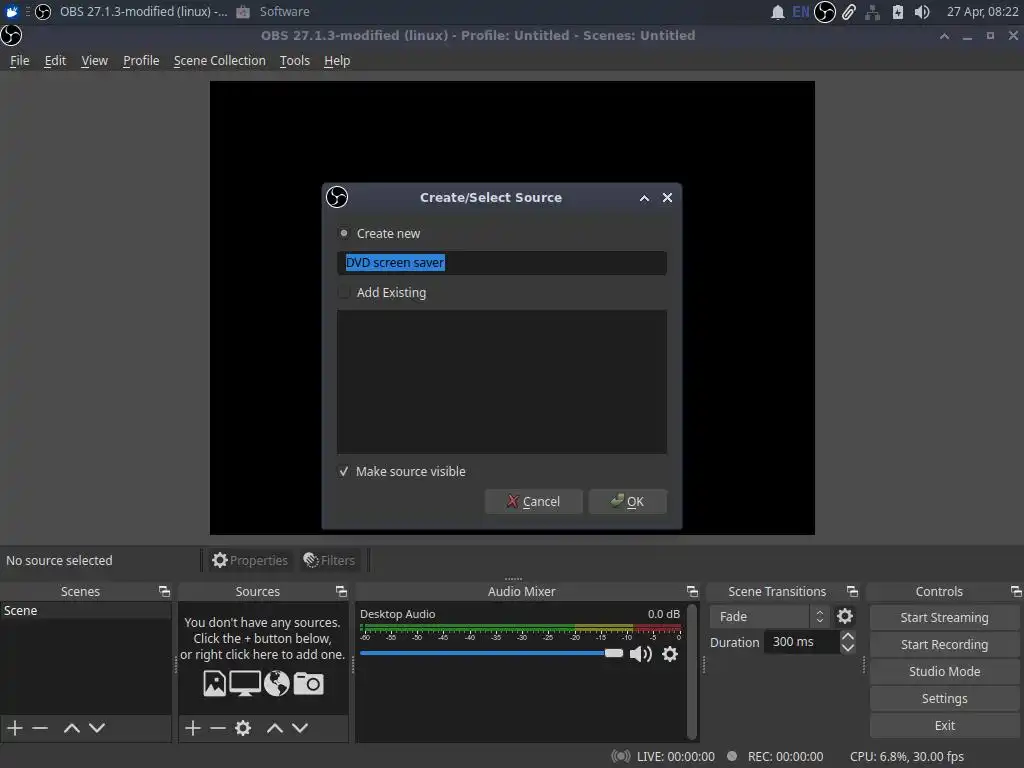
Task: Remove selected scene with minus icon
Action: [40, 728]
